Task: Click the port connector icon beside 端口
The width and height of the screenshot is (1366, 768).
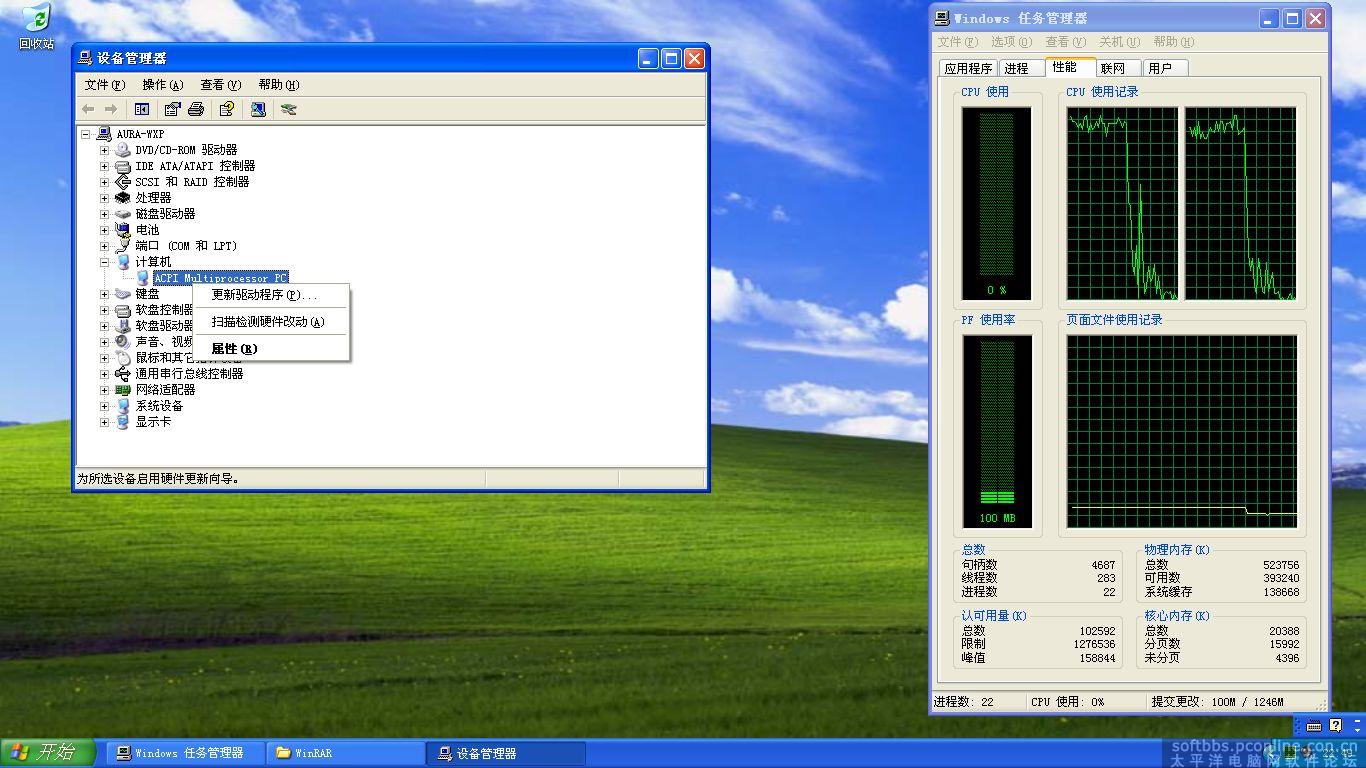Action: [x=123, y=246]
